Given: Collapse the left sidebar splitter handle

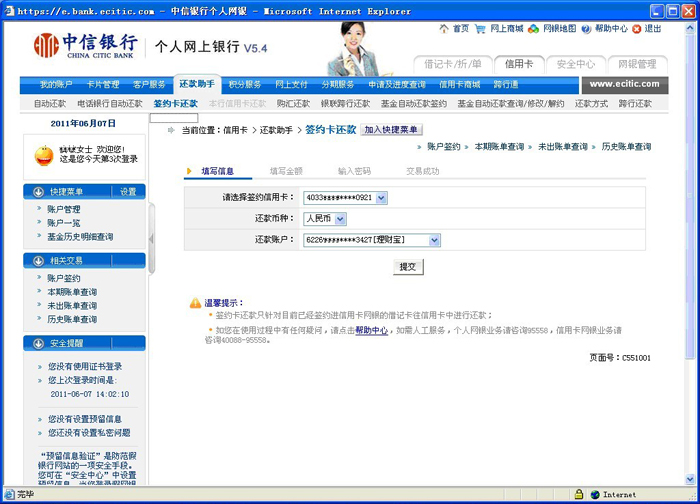Looking at the screenshot, I should (x=152, y=239).
